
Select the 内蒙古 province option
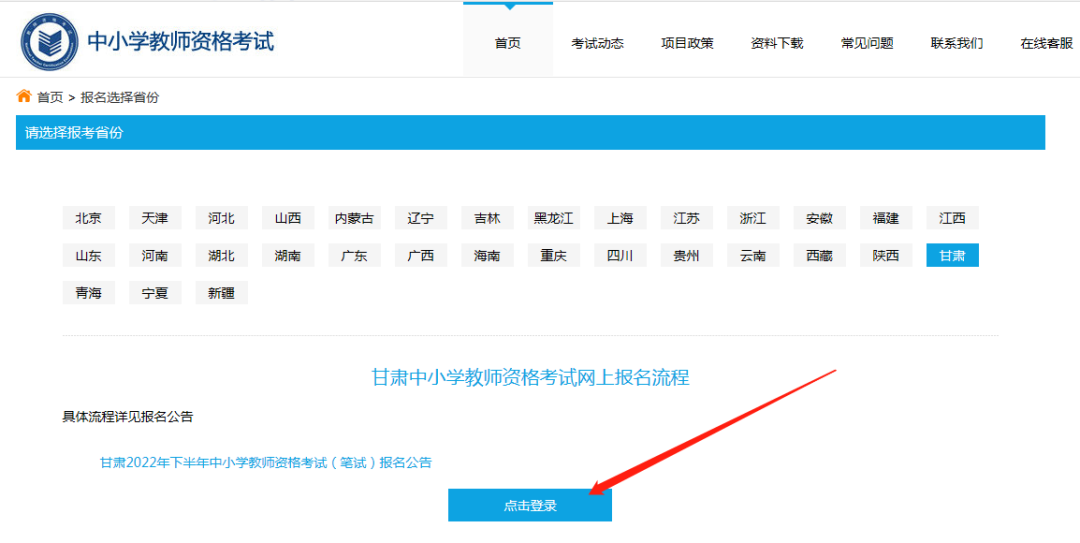pos(354,218)
